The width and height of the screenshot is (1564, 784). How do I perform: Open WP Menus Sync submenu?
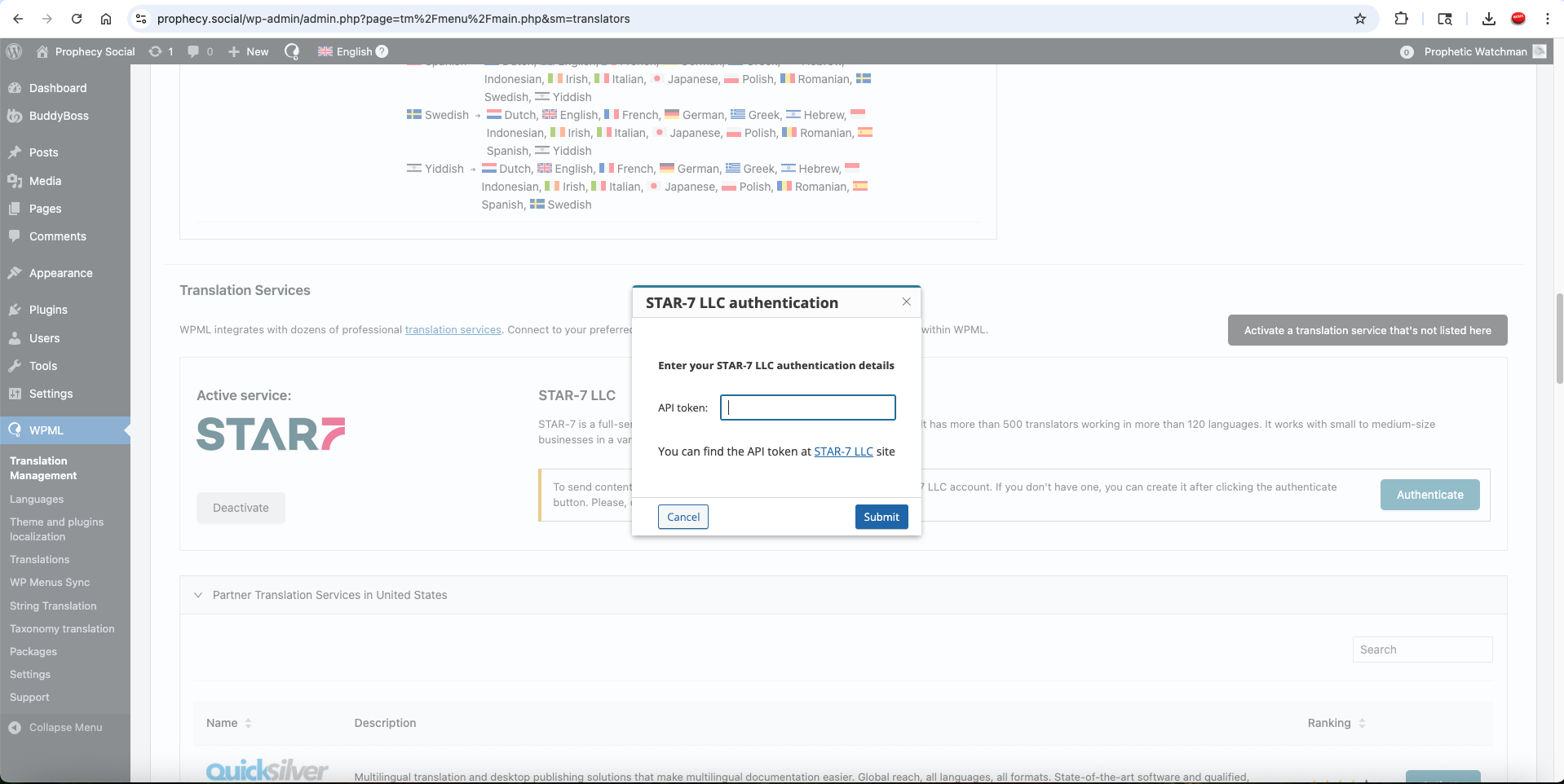(x=50, y=582)
